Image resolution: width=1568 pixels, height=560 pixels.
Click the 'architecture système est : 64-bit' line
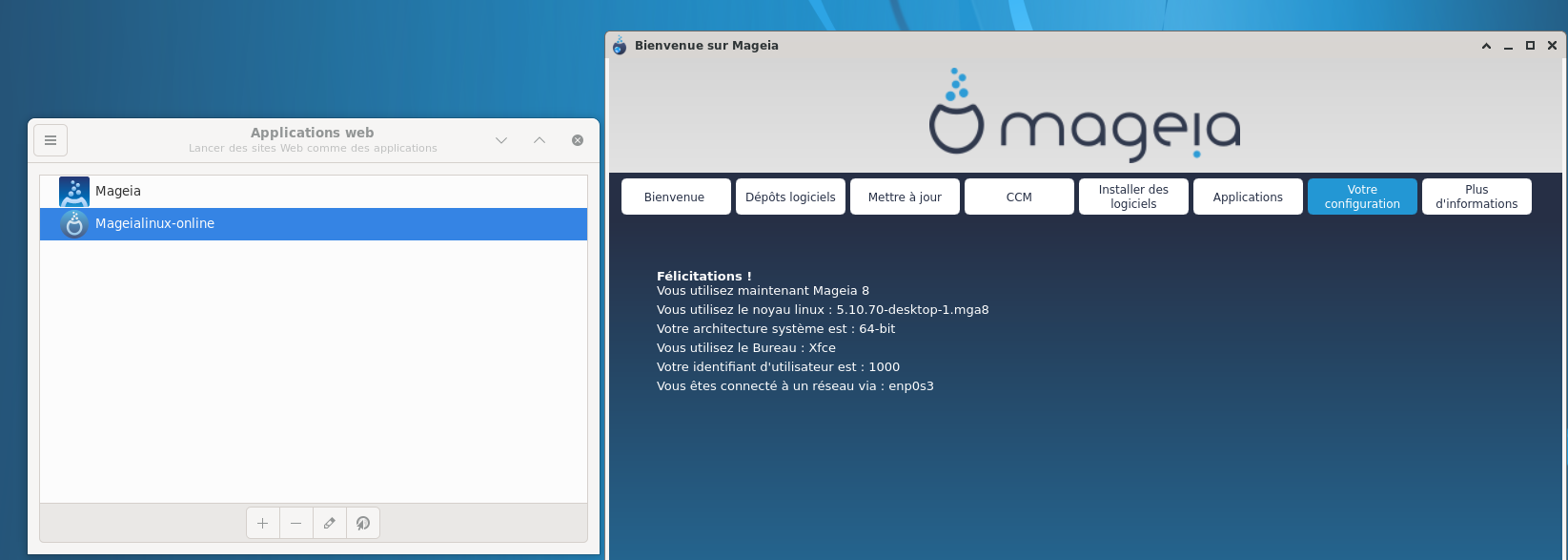776,329
